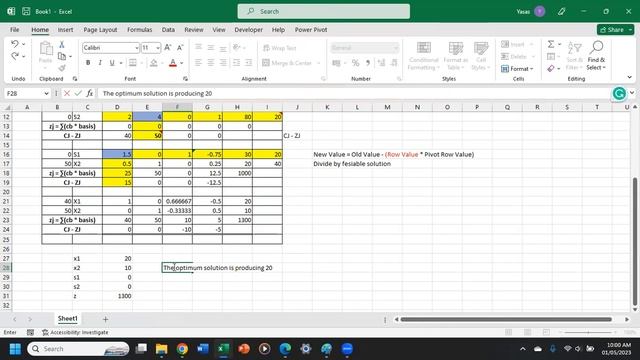Click Clear eraser icon
The image size is (640, 360).
551,69
